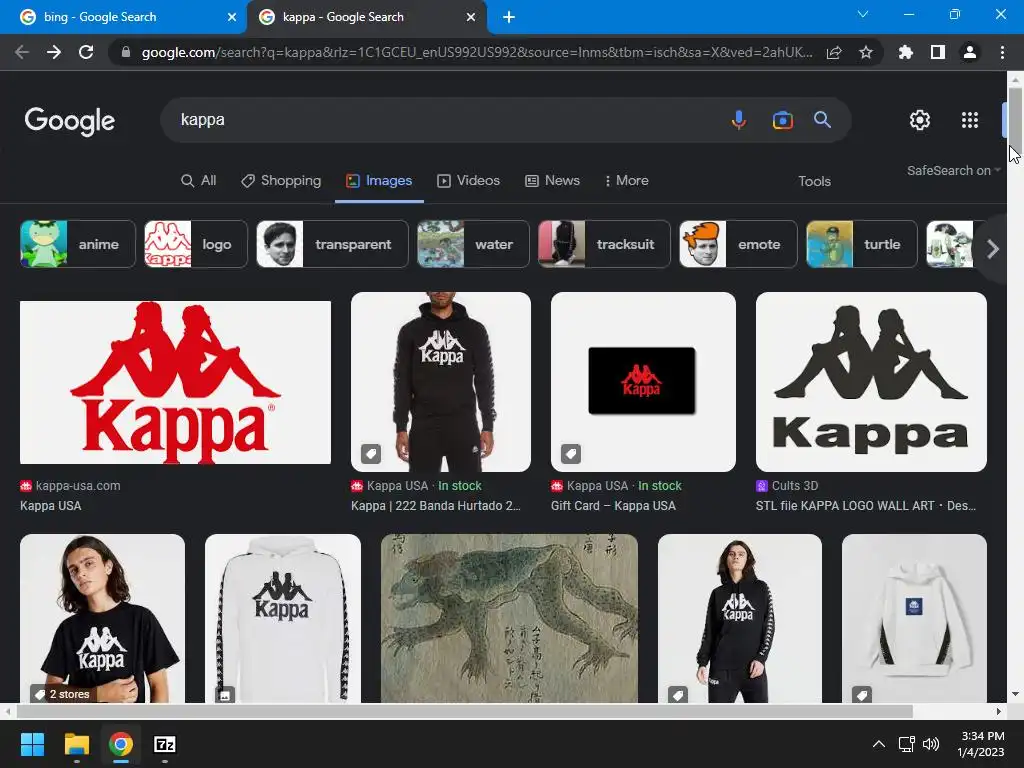Filter images by transparent chip
The height and width of the screenshot is (768, 1024).
coord(332,244)
